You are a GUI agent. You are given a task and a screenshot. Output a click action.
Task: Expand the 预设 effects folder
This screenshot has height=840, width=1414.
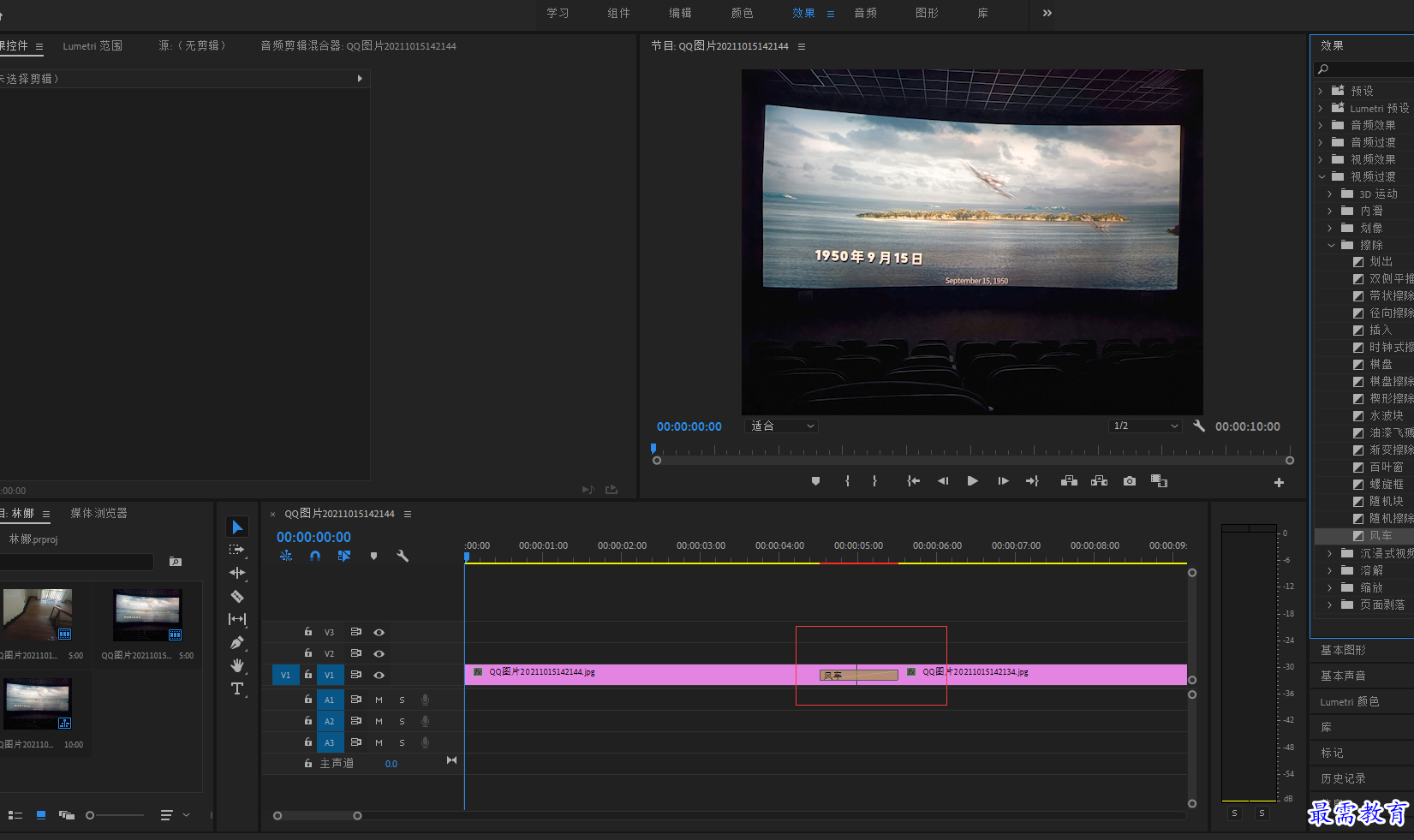pyautogui.click(x=1320, y=91)
